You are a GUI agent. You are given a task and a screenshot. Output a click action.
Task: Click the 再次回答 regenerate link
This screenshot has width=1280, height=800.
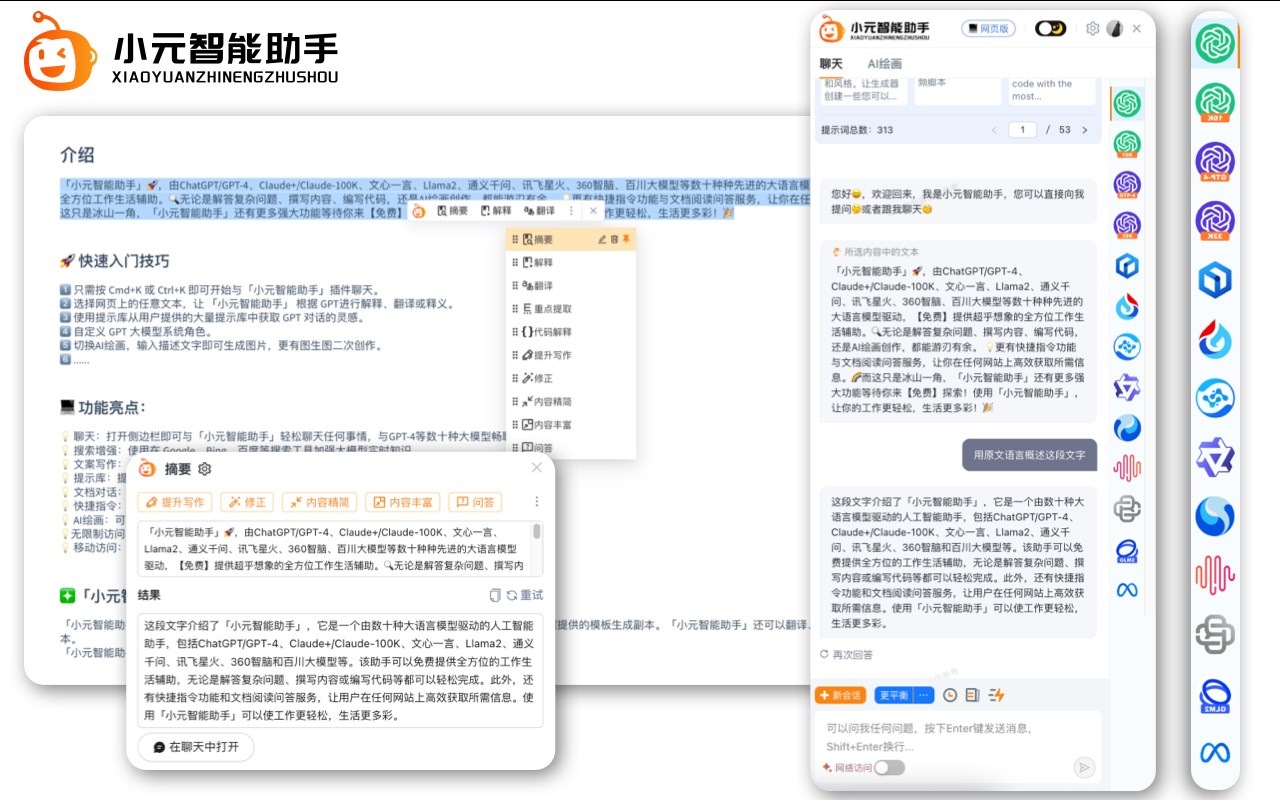click(x=847, y=654)
